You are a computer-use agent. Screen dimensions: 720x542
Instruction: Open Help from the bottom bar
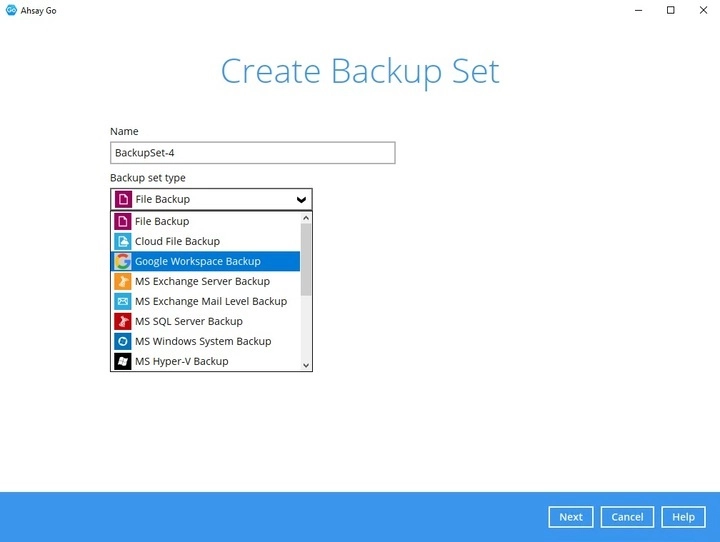click(x=683, y=517)
